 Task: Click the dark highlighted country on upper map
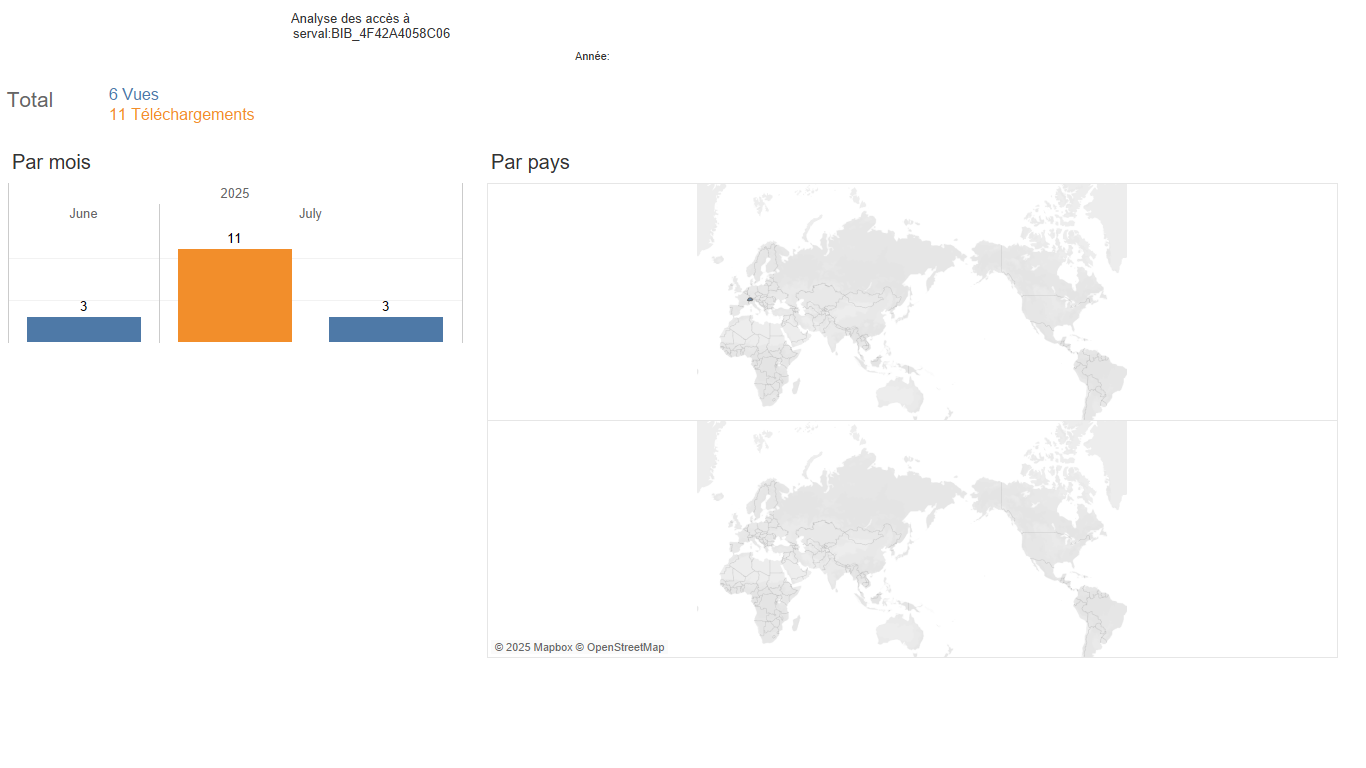(x=749, y=299)
